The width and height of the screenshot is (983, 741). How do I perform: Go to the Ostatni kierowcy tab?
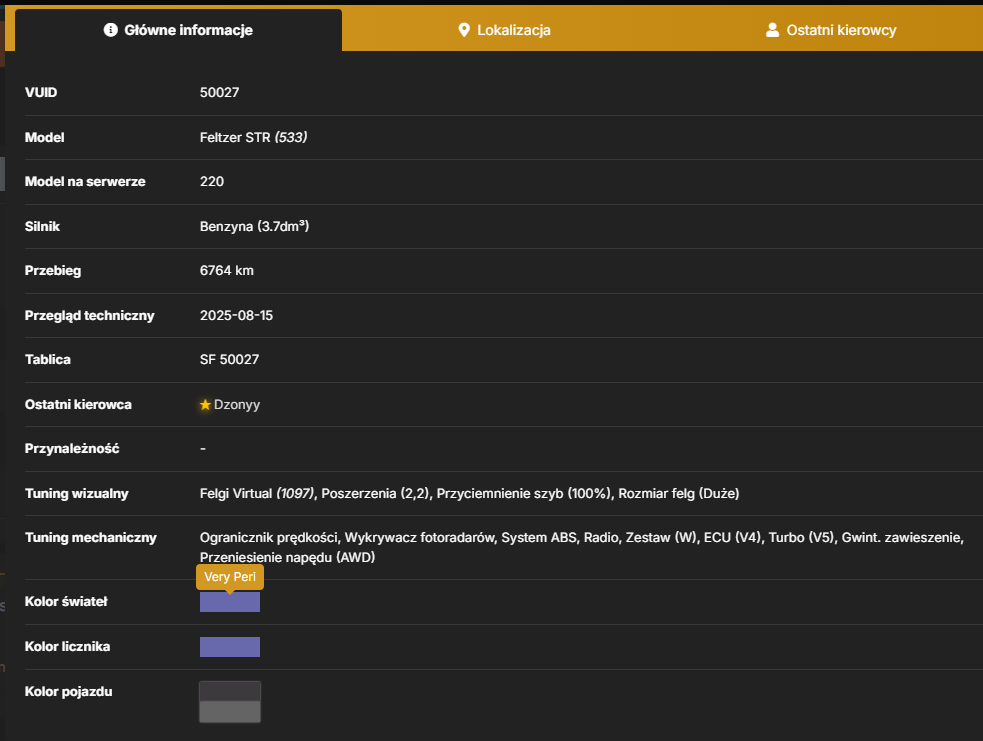click(831, 30)
